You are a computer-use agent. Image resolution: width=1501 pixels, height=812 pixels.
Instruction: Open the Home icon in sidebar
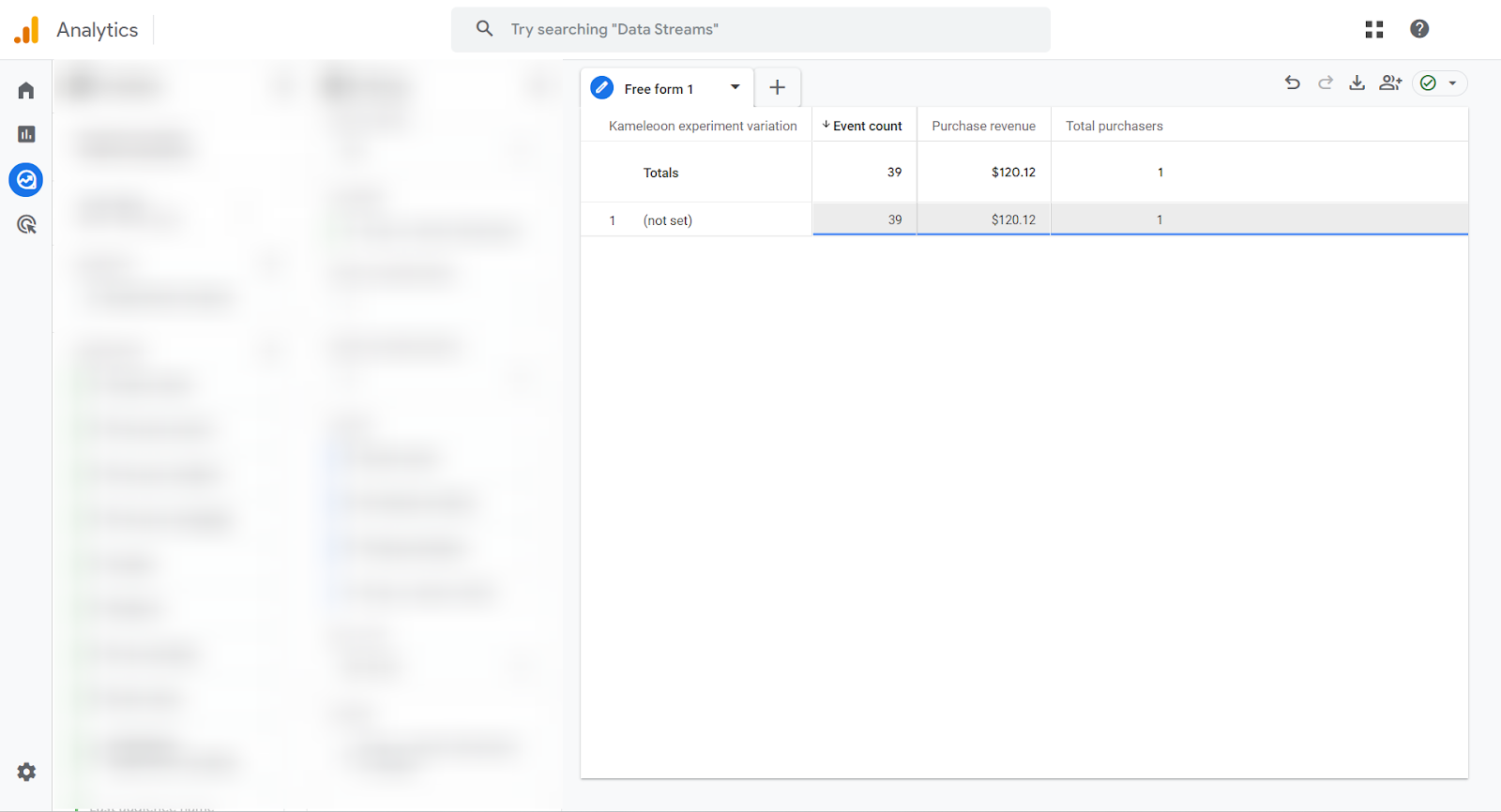pos(26,90)
